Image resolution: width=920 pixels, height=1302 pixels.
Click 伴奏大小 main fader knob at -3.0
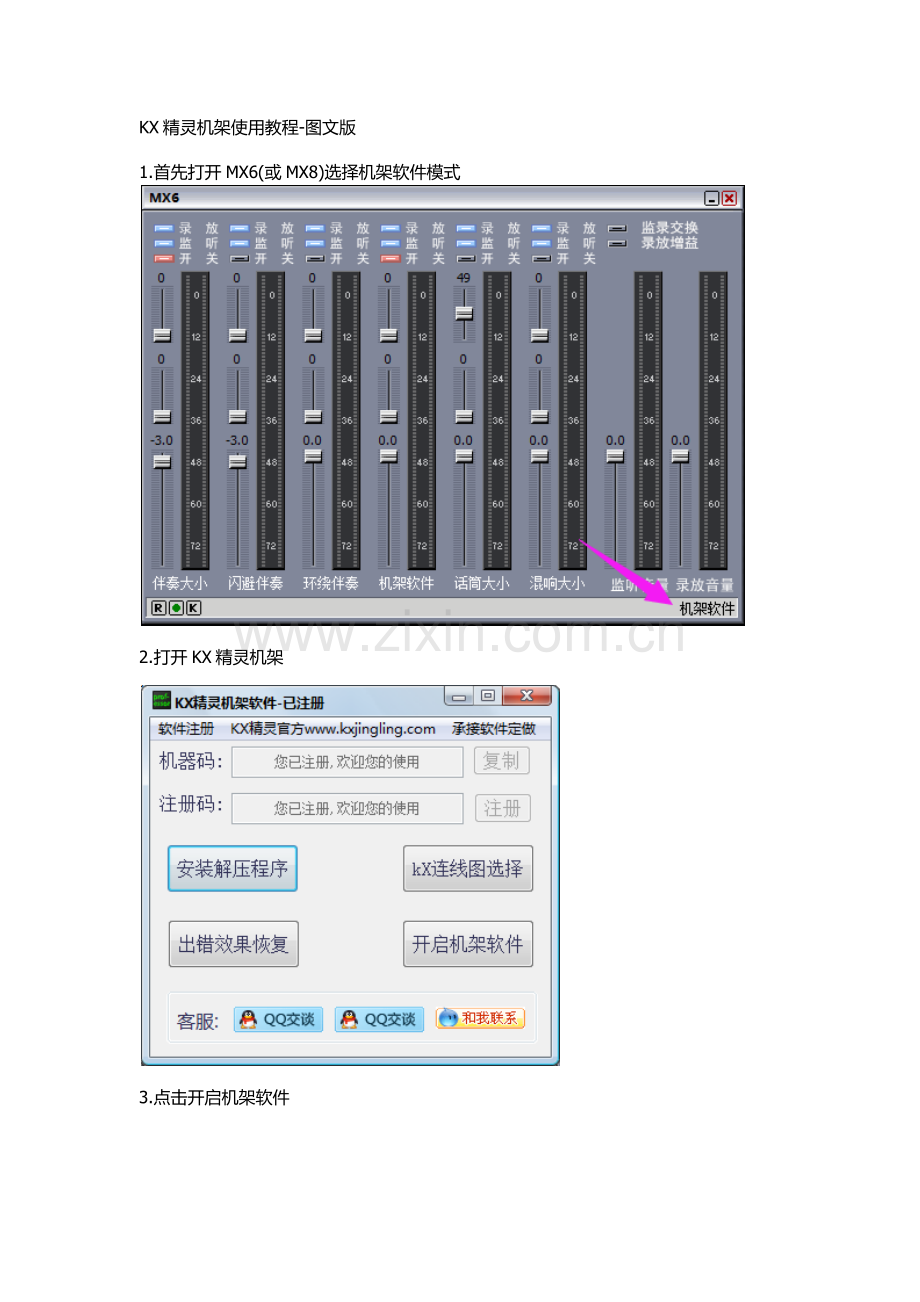(x=162, y=462)
